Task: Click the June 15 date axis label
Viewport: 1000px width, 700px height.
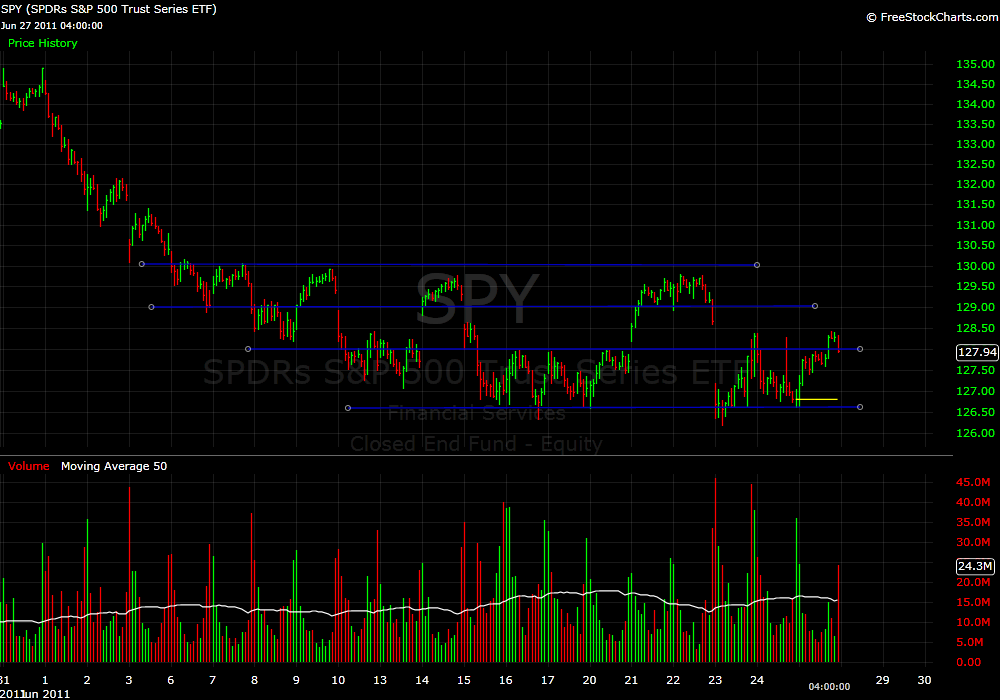Action: 464,680
